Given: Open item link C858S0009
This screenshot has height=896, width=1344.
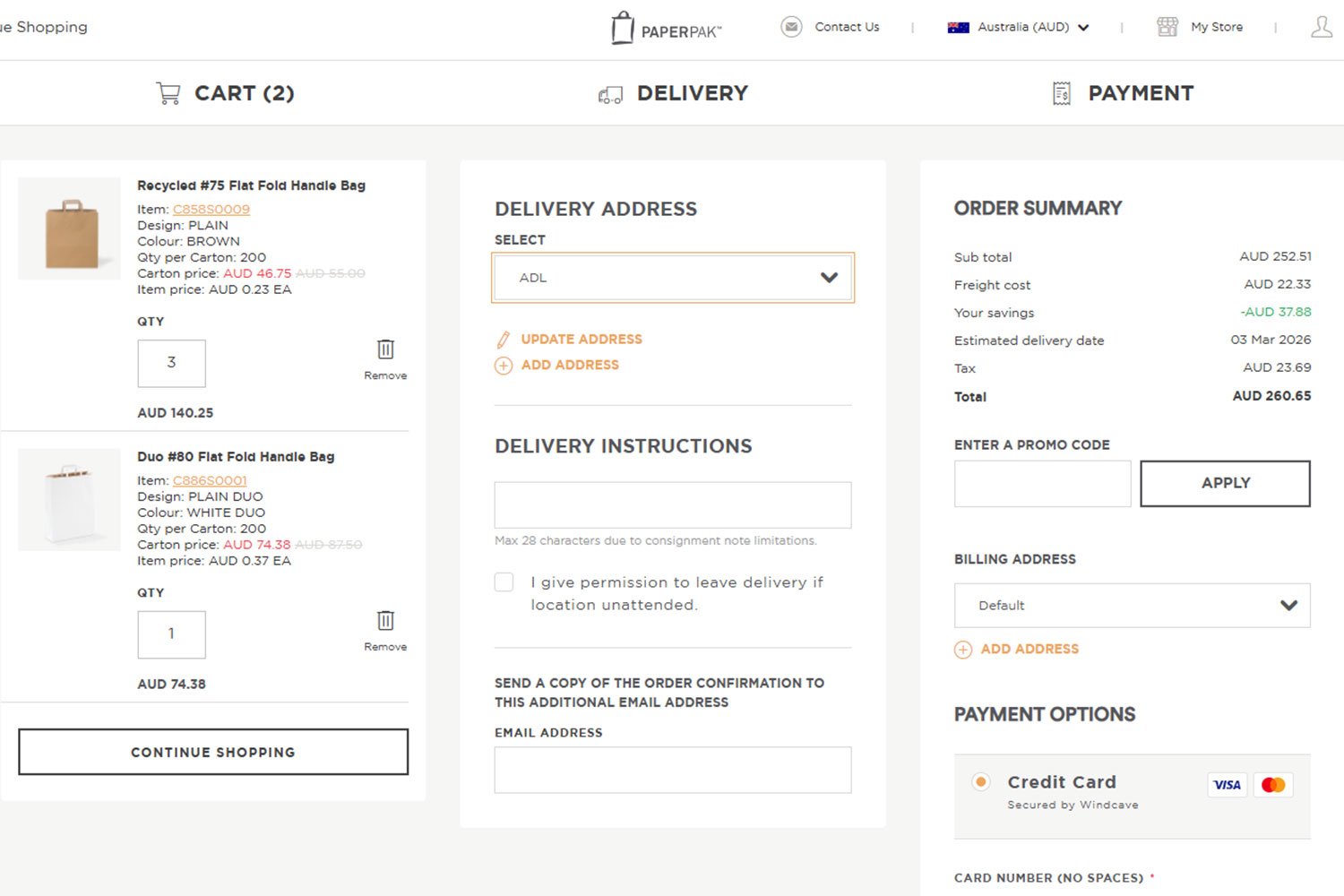Looking at the screenshot, I should pos(211,210).
